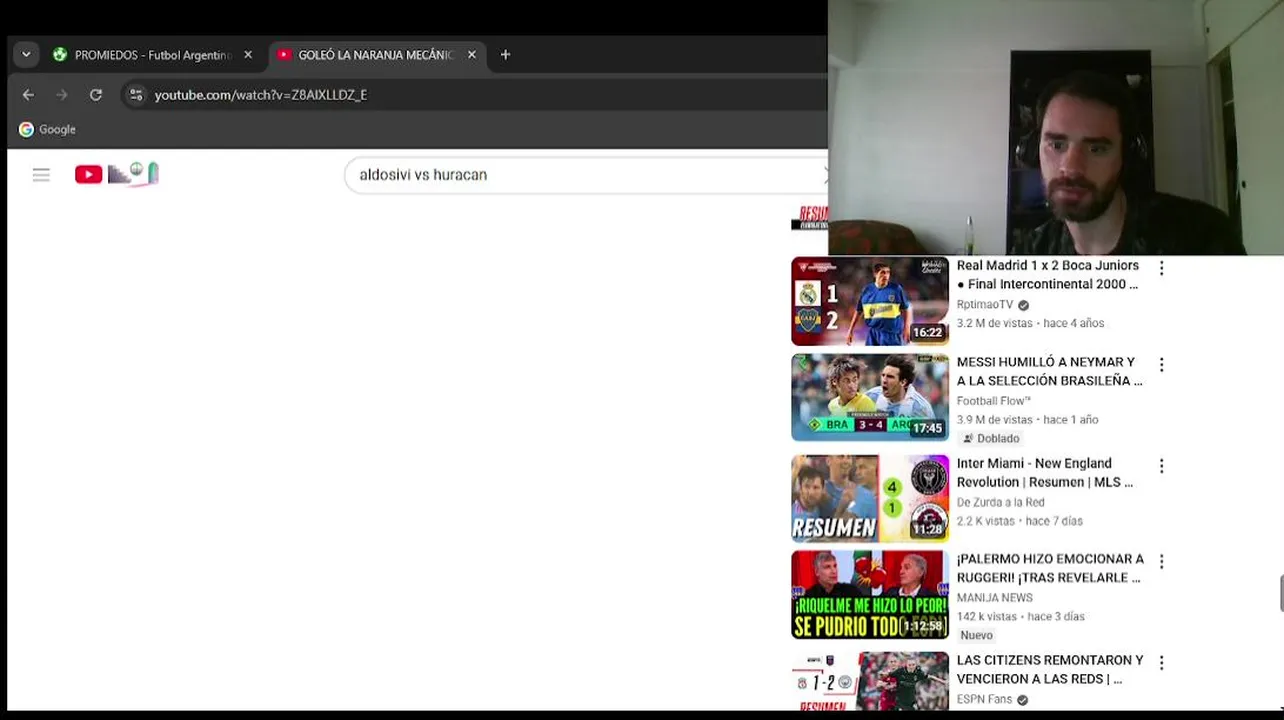Open the Google bookmark
1284x720 pixels.
[47, 129]
